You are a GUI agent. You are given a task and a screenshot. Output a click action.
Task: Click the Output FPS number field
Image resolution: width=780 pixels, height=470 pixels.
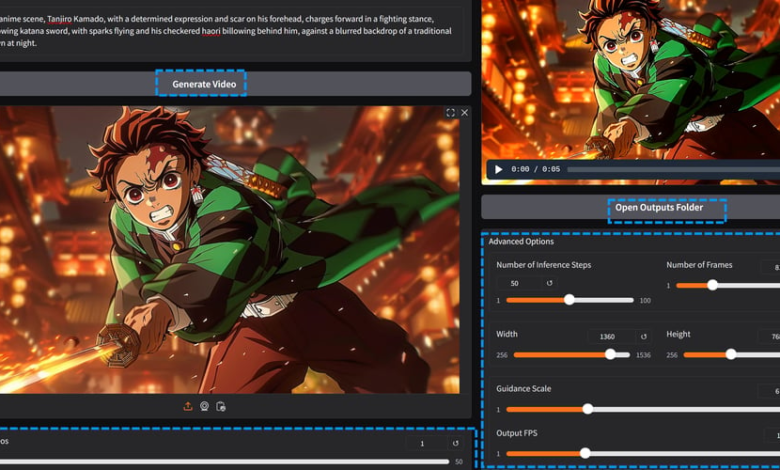772,436
